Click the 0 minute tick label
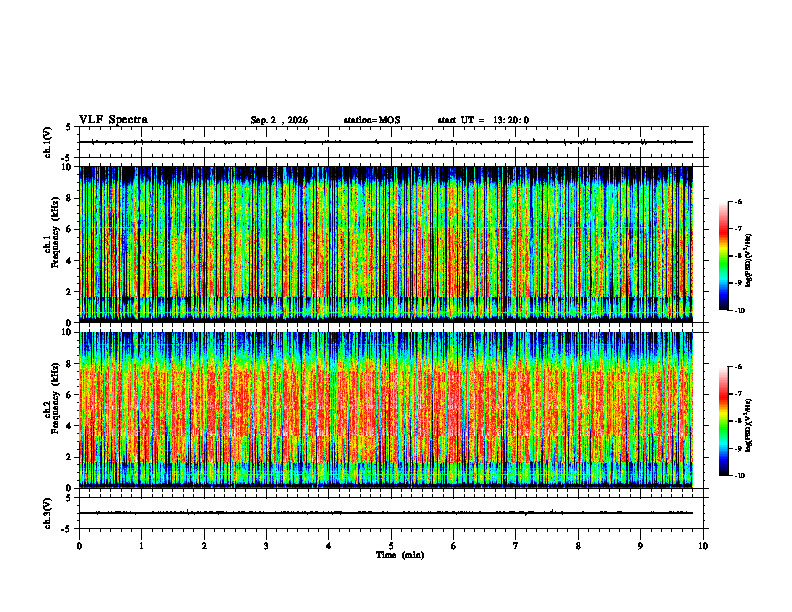This screenshot has height=612, width=792. pos(79,546)
